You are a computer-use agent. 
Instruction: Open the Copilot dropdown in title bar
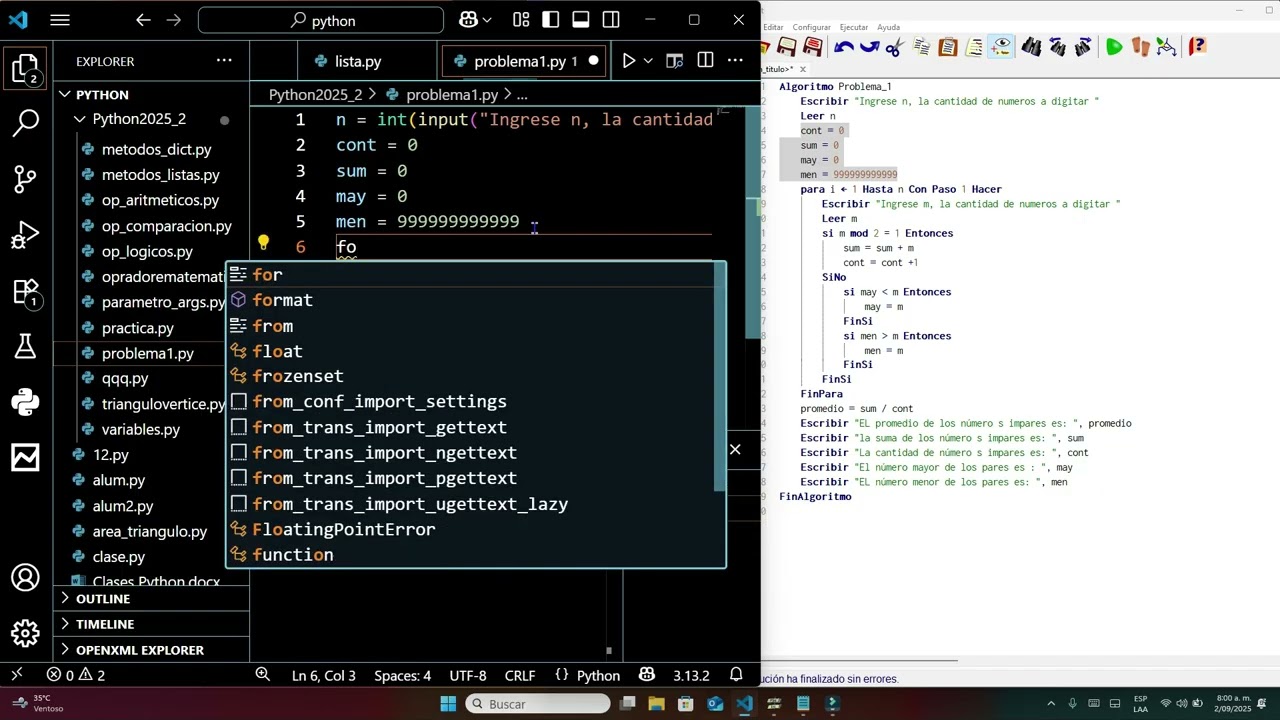coord(487,20)
